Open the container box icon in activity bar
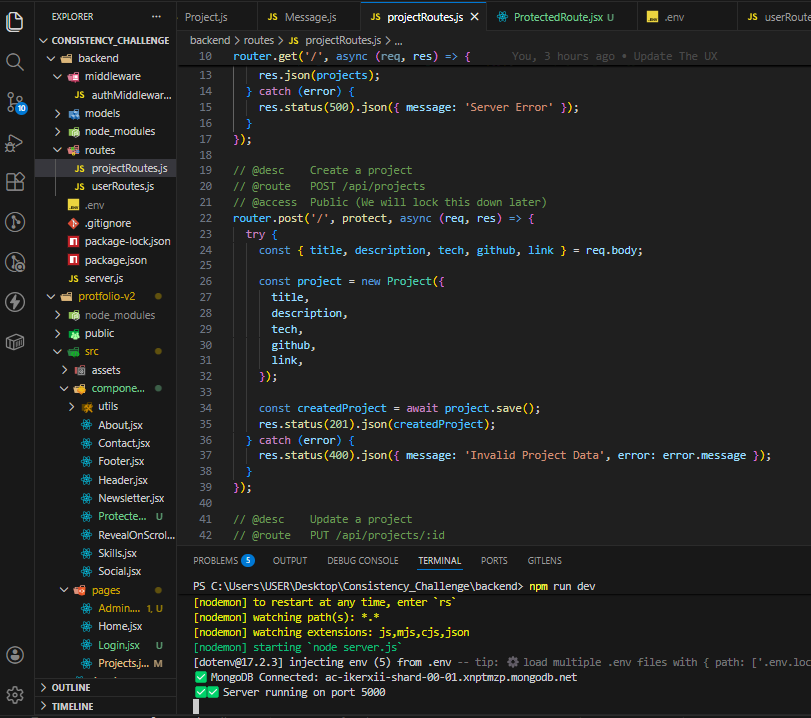 15,342
